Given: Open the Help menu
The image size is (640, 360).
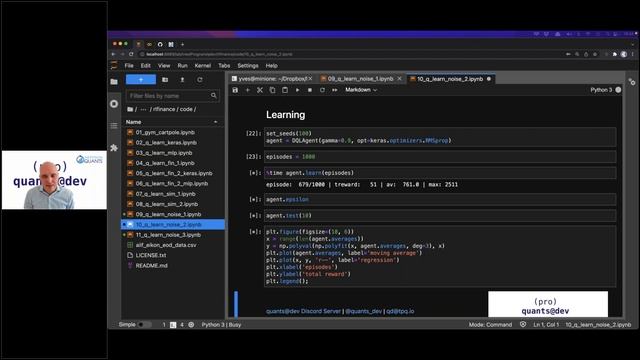Looking at the screenshot, I should (271, 66).
